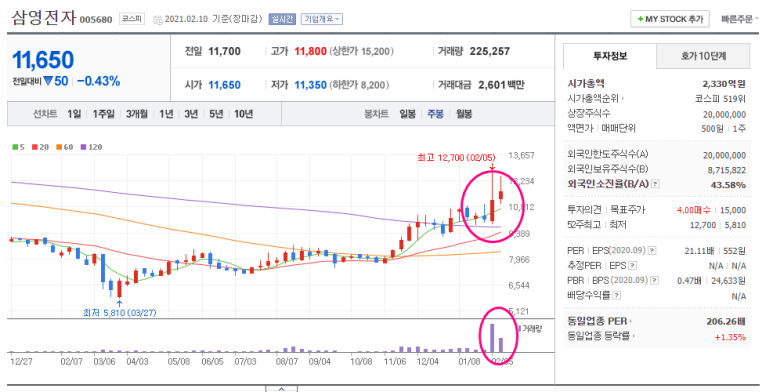
Task: Click the plus icon on MY STOCK 추가
Action: 640,19
